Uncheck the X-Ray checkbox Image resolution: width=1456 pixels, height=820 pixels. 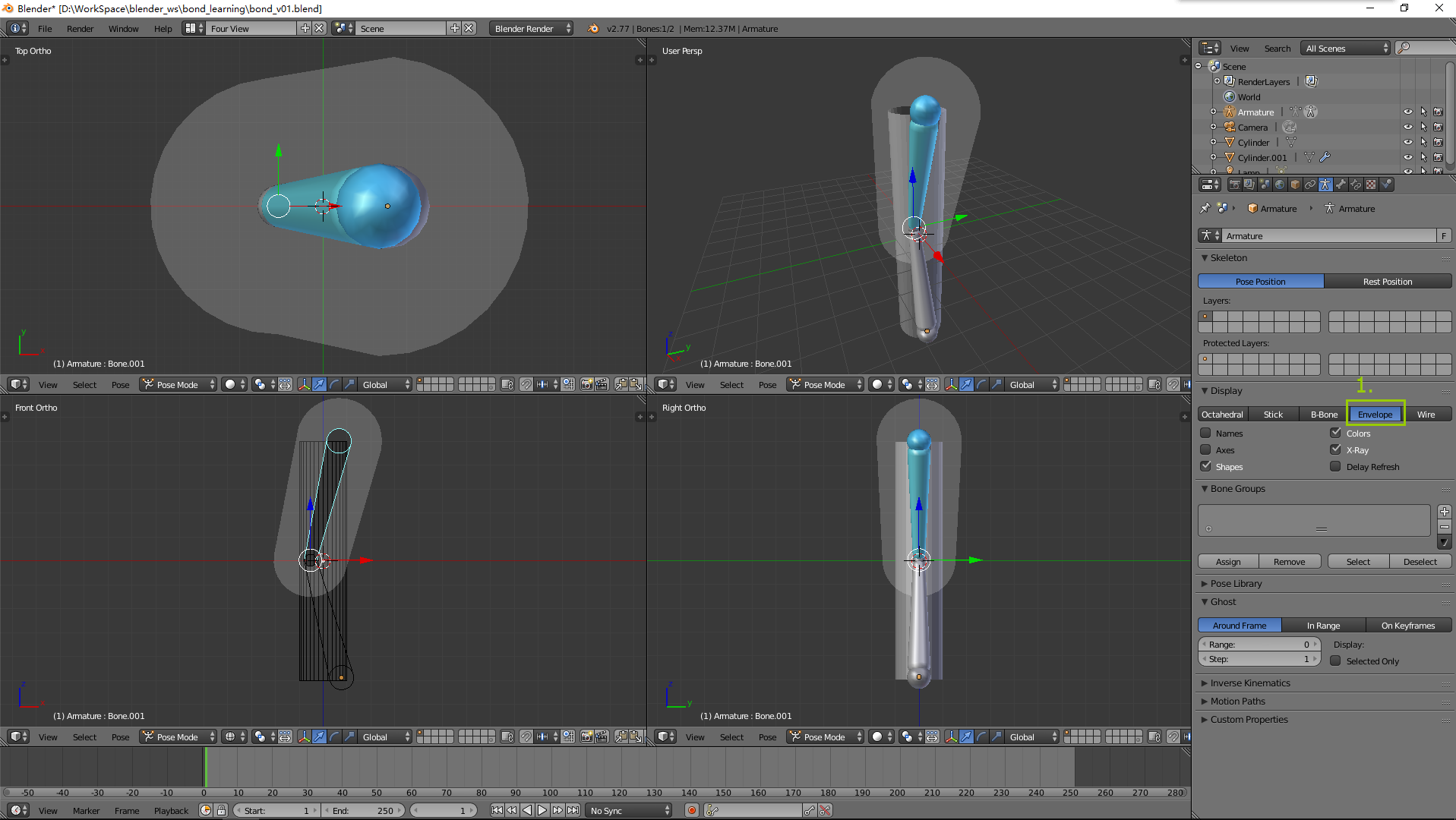tap(1335, 449)
